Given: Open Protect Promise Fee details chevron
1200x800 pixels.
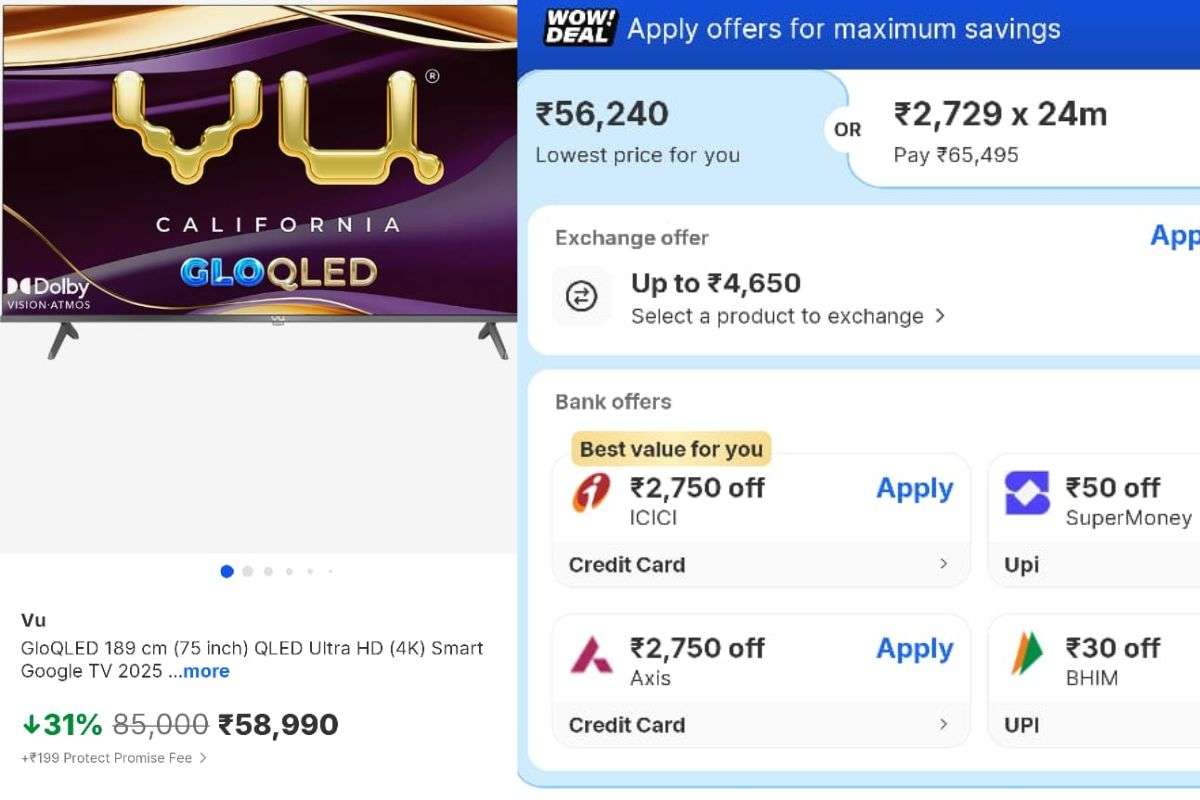Looking at the screenshot, I should [203, 758].
